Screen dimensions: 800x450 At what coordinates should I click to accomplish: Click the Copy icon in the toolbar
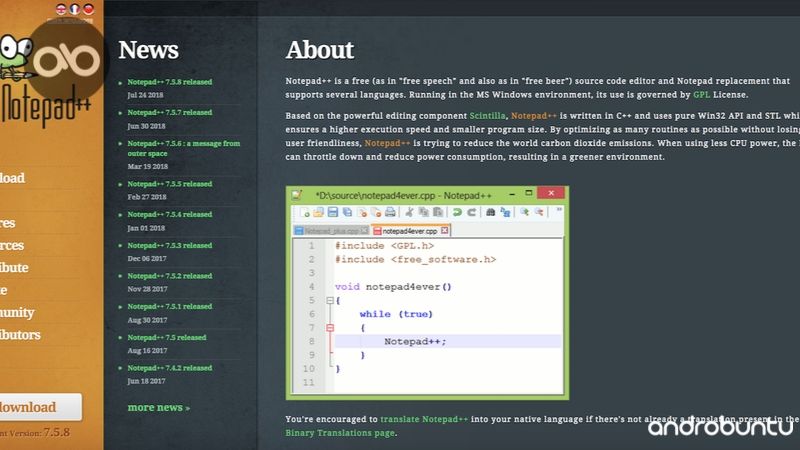click(x=423, y=212)
